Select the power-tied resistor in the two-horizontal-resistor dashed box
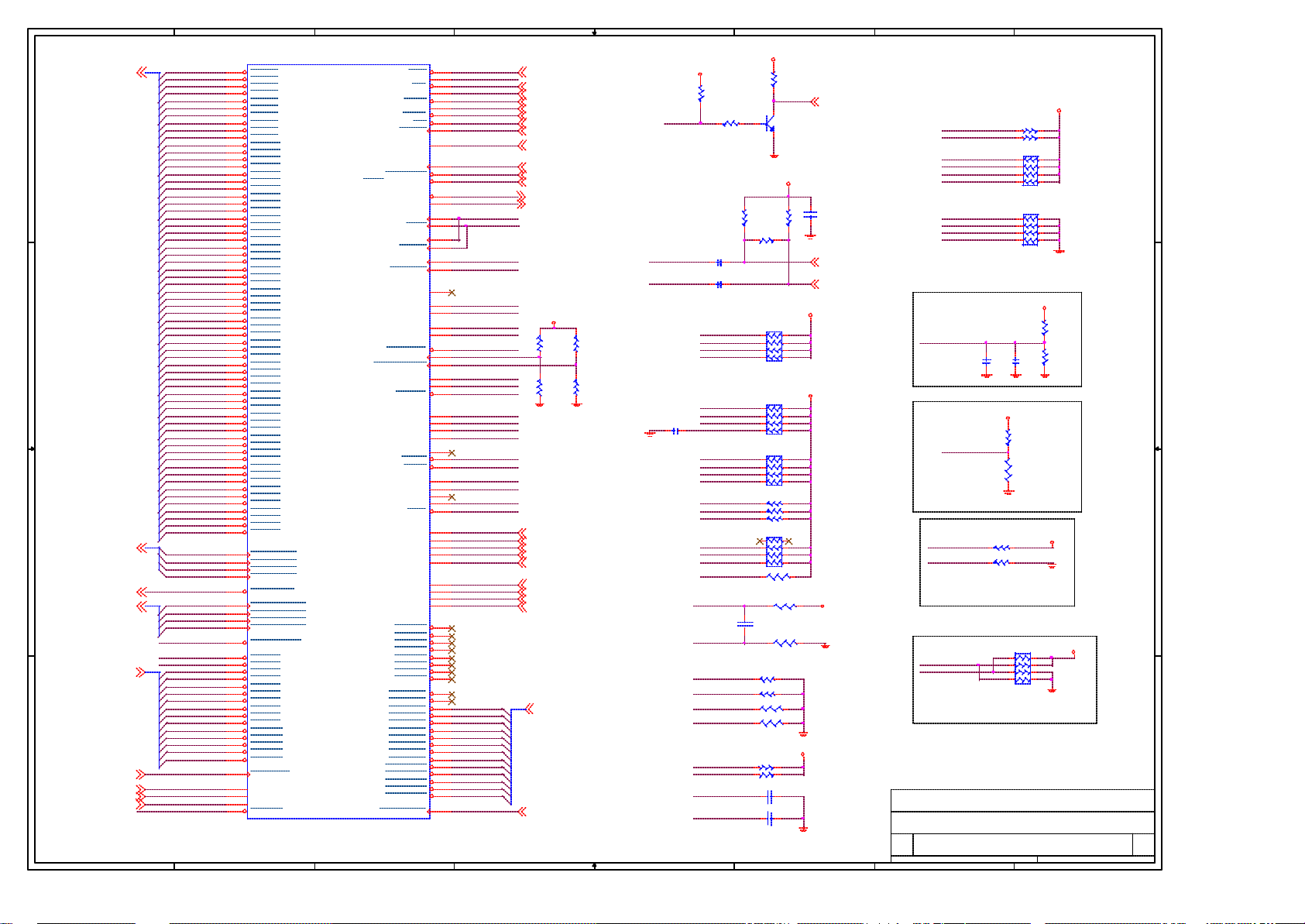1305x924 pixels. (1001, 548)
